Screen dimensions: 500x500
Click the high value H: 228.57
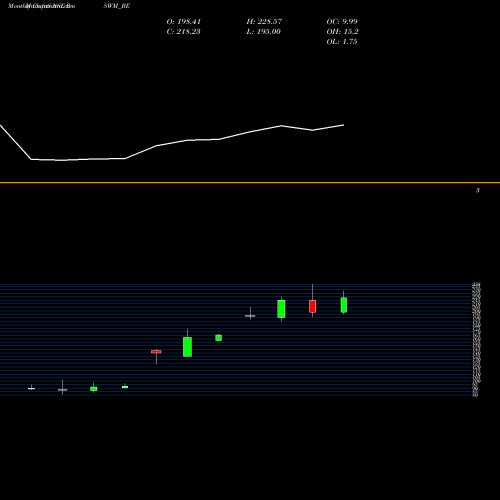[264, 22]
